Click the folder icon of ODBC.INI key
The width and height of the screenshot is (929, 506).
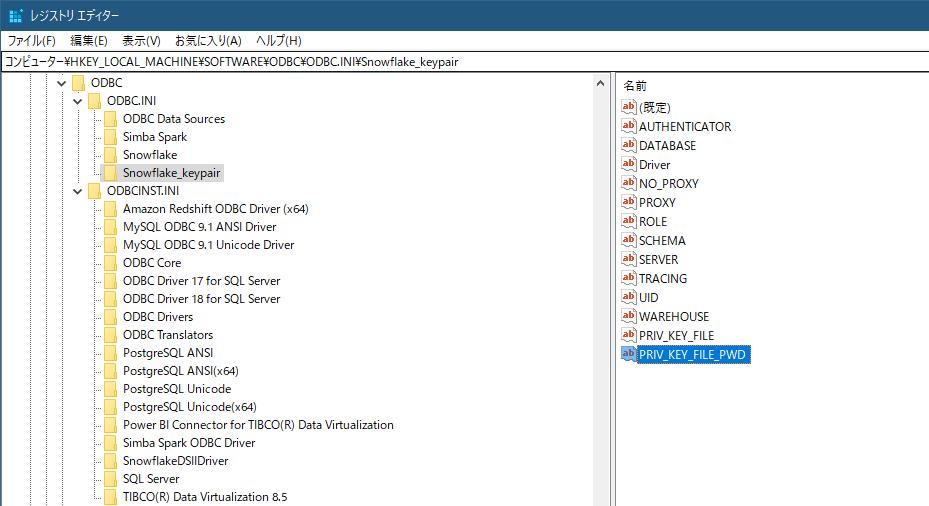tap(94, 101)
